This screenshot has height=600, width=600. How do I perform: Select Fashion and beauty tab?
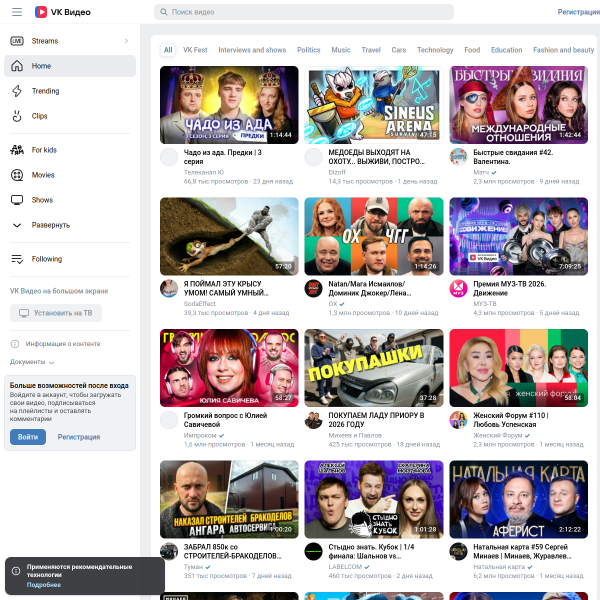click(x=563, y=50)
